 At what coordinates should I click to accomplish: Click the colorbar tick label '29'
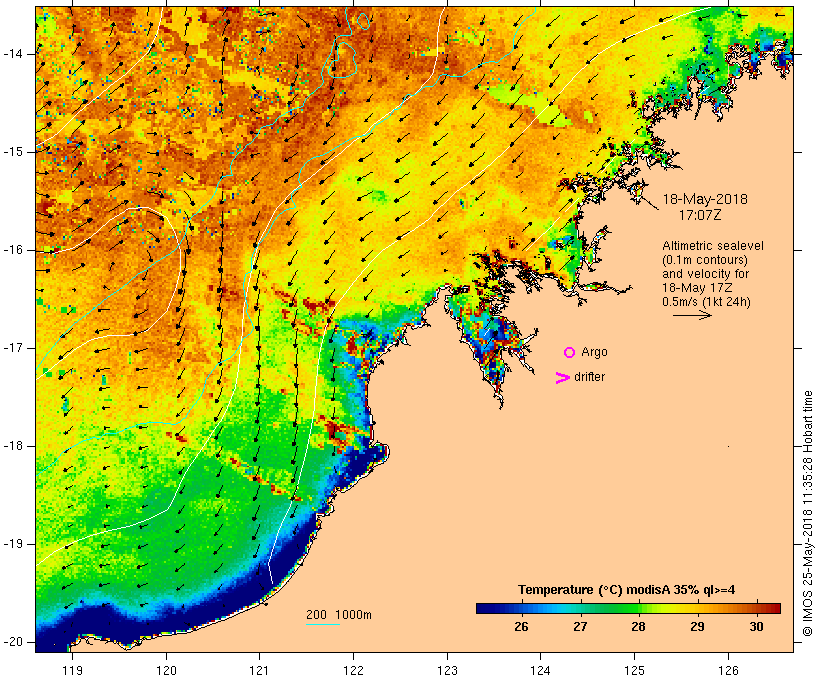[x=697, y=627]
